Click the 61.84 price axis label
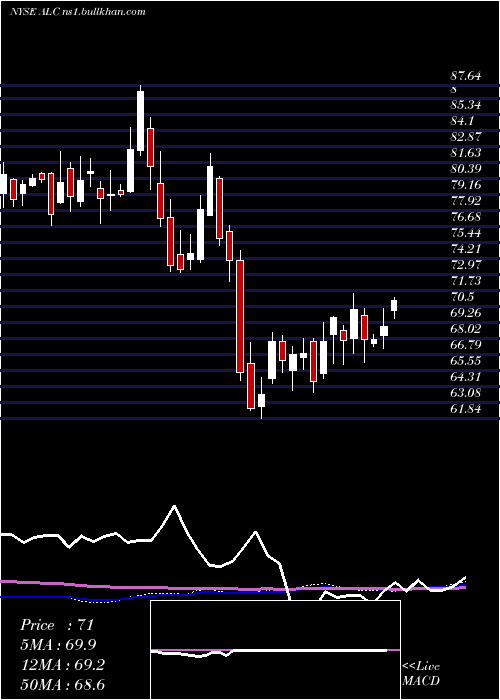Viewport: 500px width, 700px height. [466, 409]
